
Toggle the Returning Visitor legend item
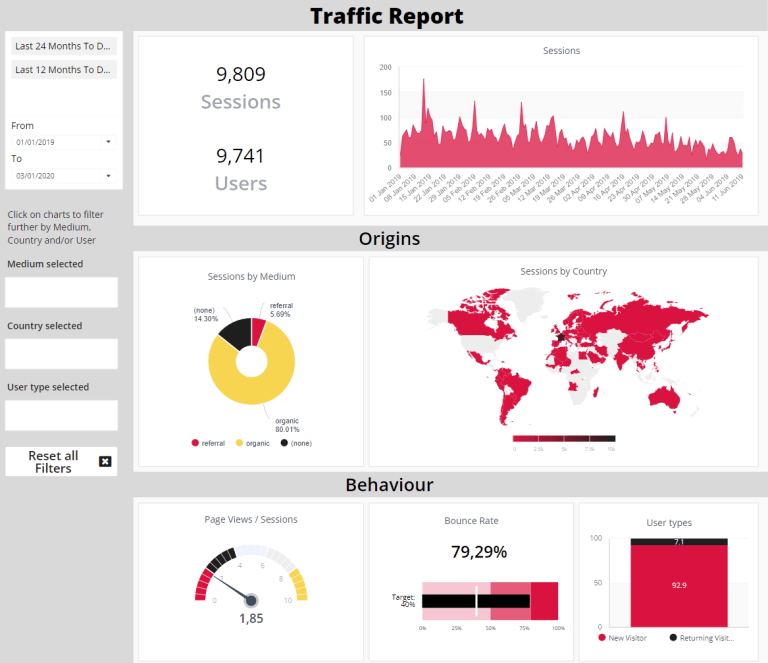[x=673, y=637]
